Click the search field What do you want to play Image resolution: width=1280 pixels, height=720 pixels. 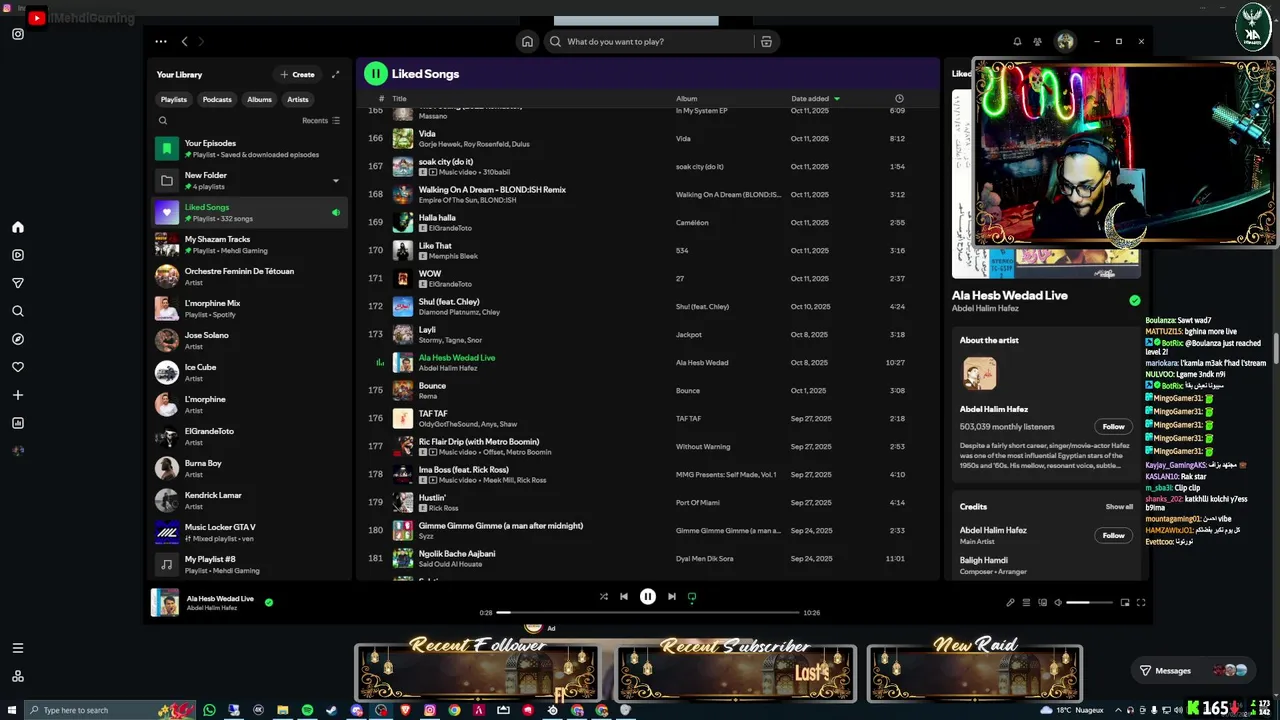coord(650,42)
